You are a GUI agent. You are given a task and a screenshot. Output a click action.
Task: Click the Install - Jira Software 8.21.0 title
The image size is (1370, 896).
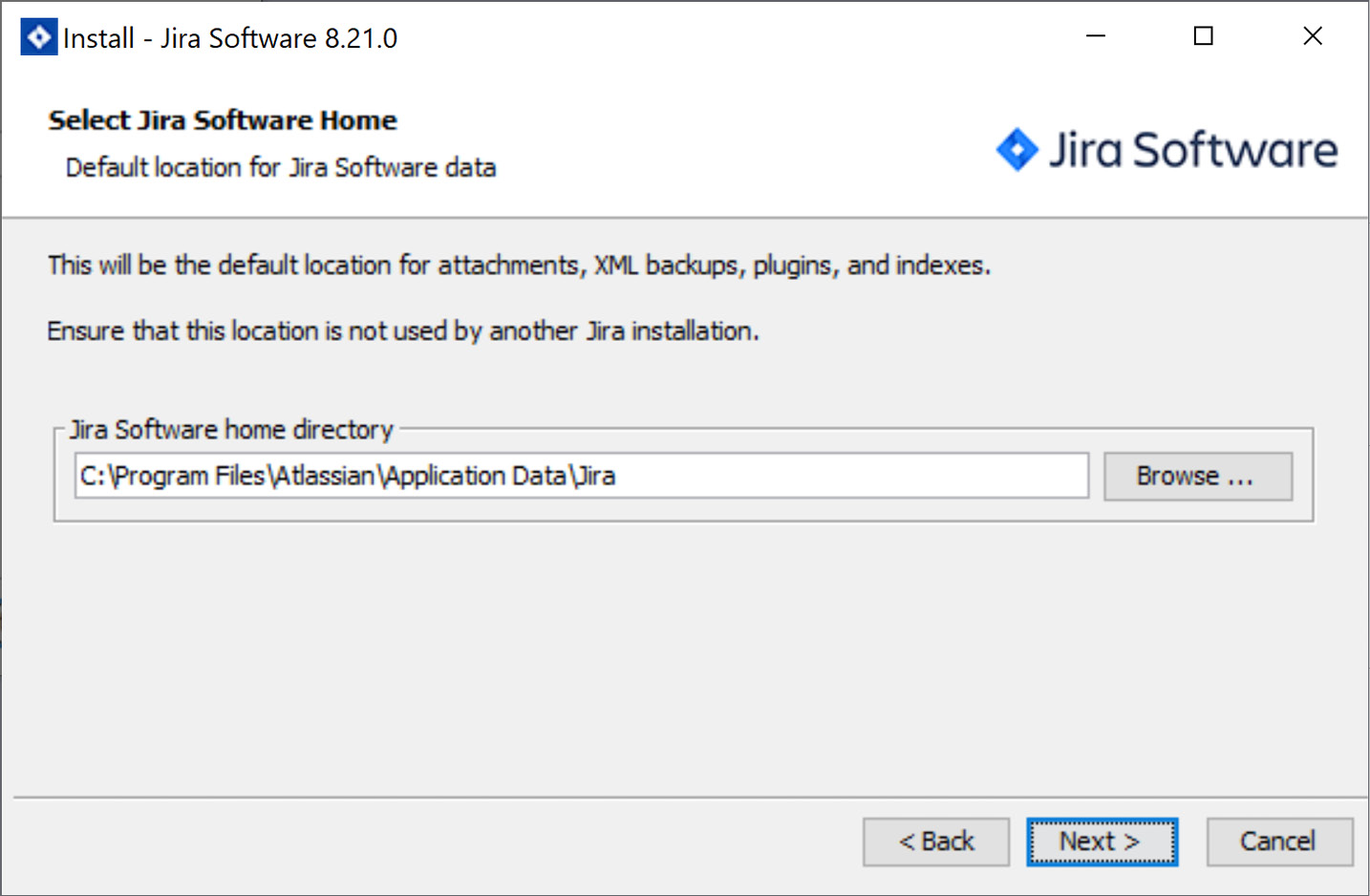pos(229,37)
